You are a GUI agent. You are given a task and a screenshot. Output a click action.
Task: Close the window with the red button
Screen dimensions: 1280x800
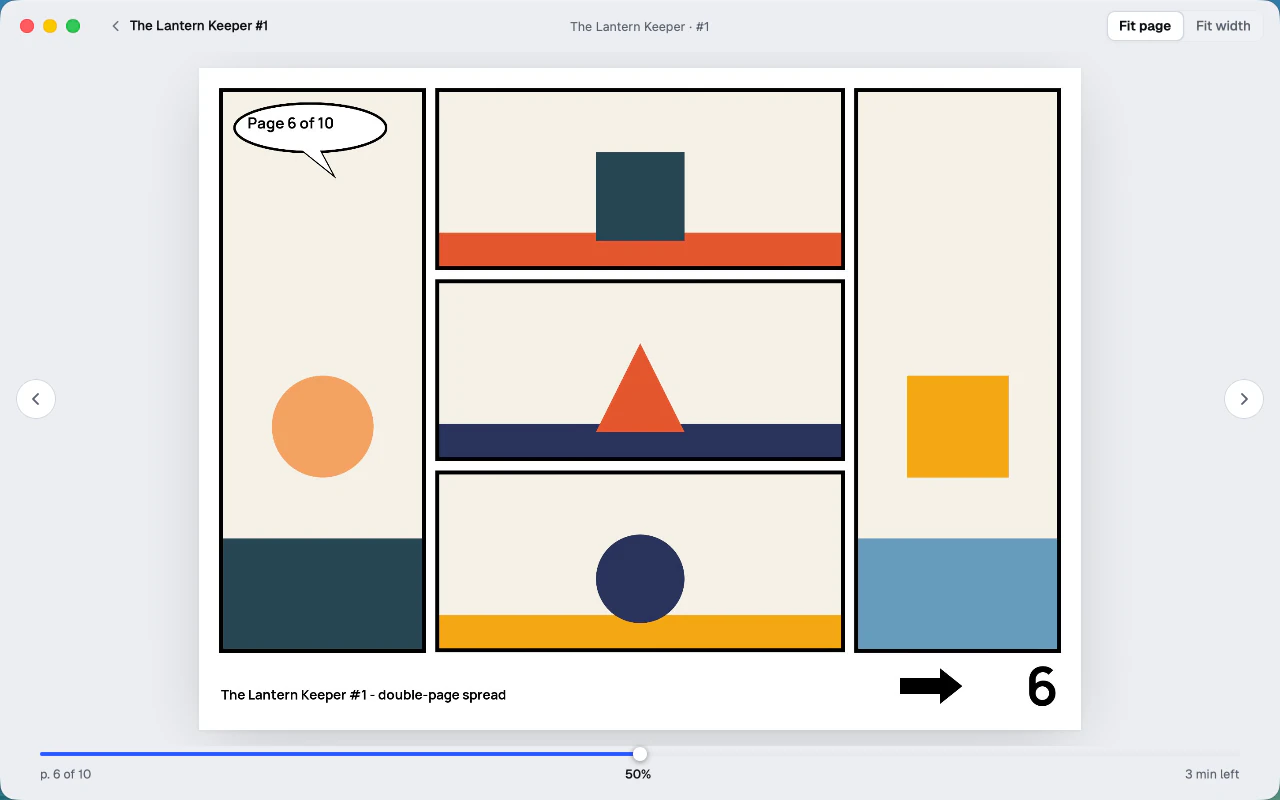click(x=27, y=26)
